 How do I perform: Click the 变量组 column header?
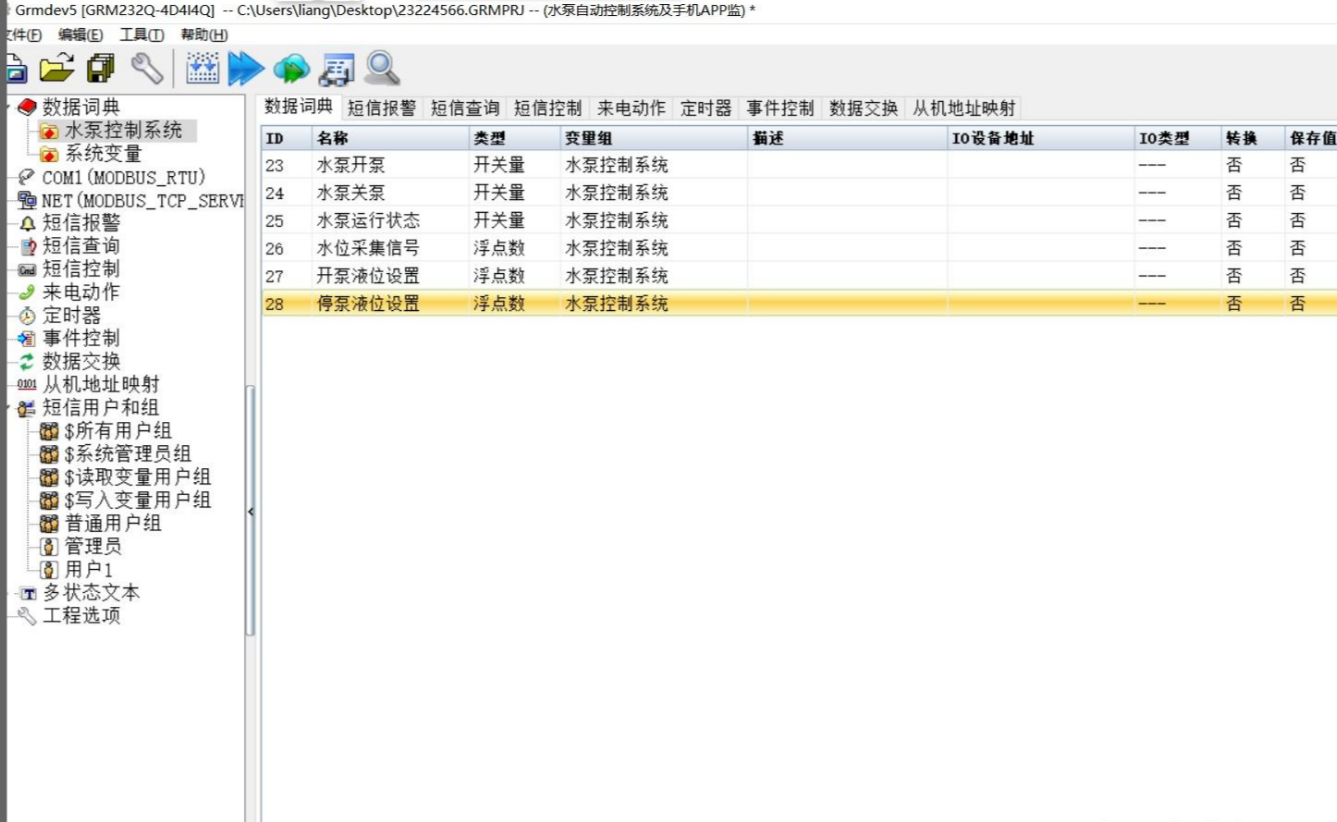tap(653, 138)
